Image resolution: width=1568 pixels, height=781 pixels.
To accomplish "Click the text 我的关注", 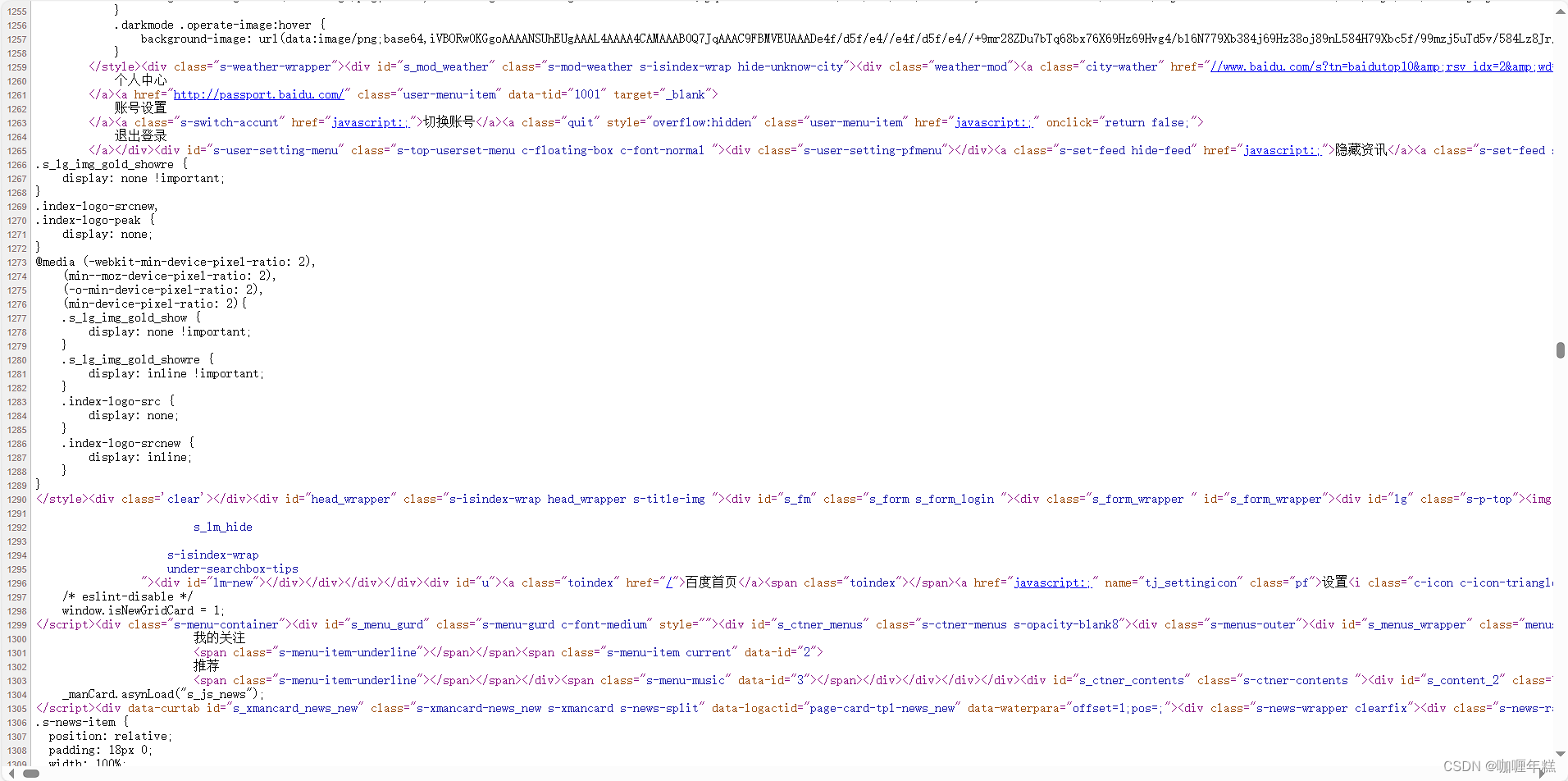I will [x=219, y=638].
